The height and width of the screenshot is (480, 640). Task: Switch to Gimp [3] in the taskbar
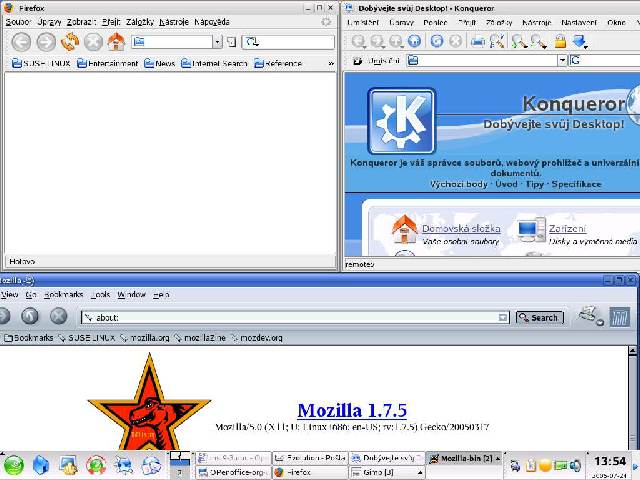click(x=387, y=473)
